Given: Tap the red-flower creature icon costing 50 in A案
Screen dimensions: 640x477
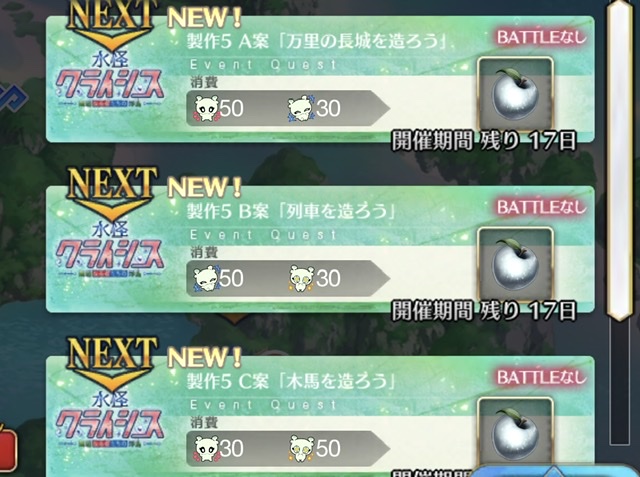Looking at the screenshot, I should tap(206, 109).
